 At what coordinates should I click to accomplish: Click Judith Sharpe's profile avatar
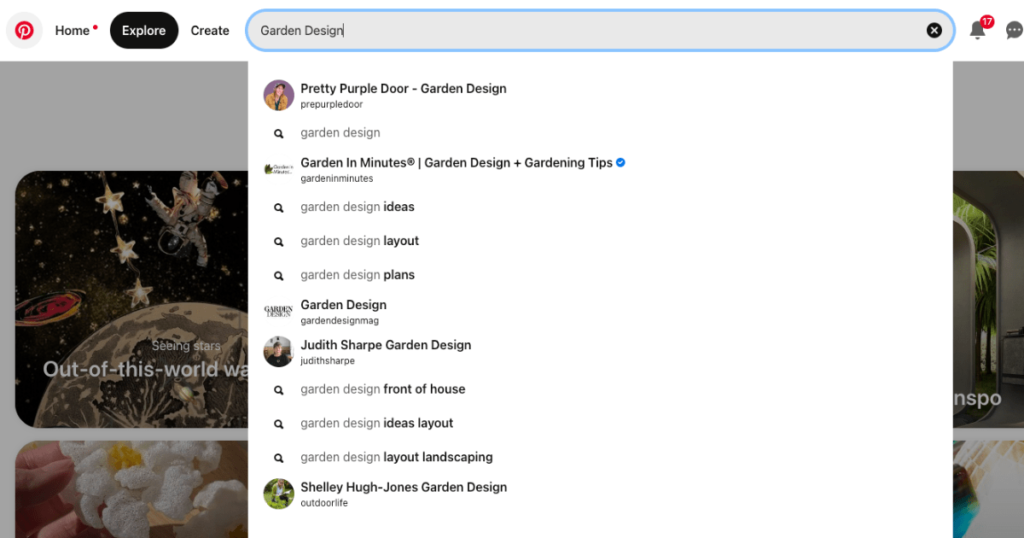click(x=279, y=352)
